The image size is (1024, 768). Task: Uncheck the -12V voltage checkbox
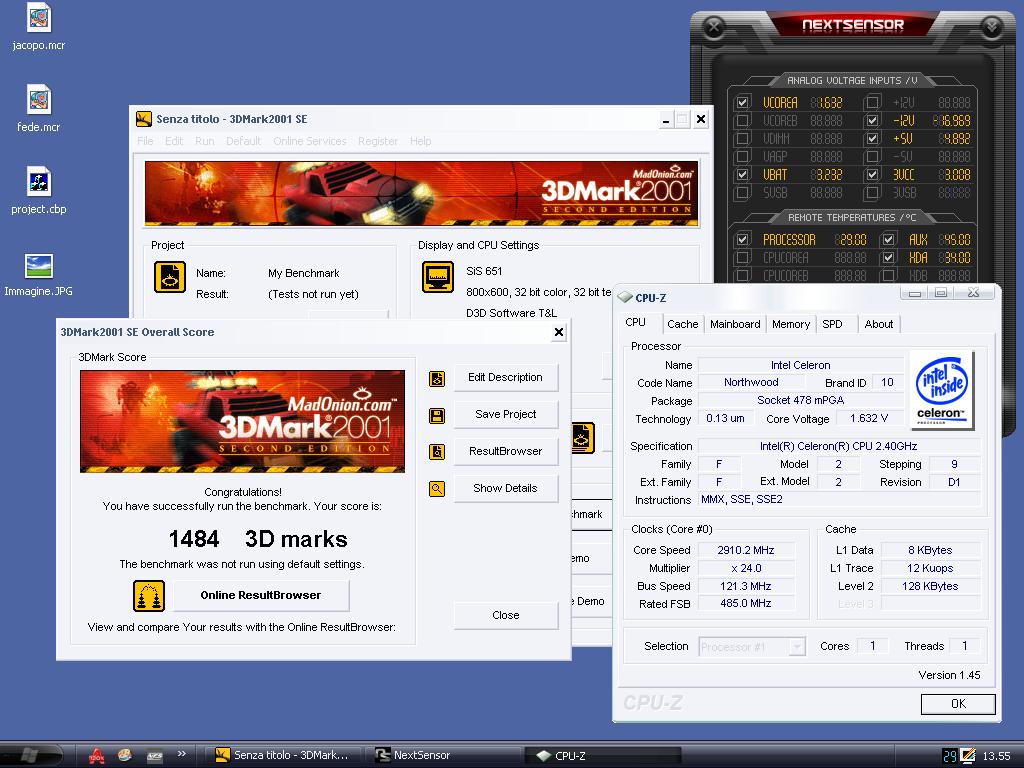pos(872,121)
